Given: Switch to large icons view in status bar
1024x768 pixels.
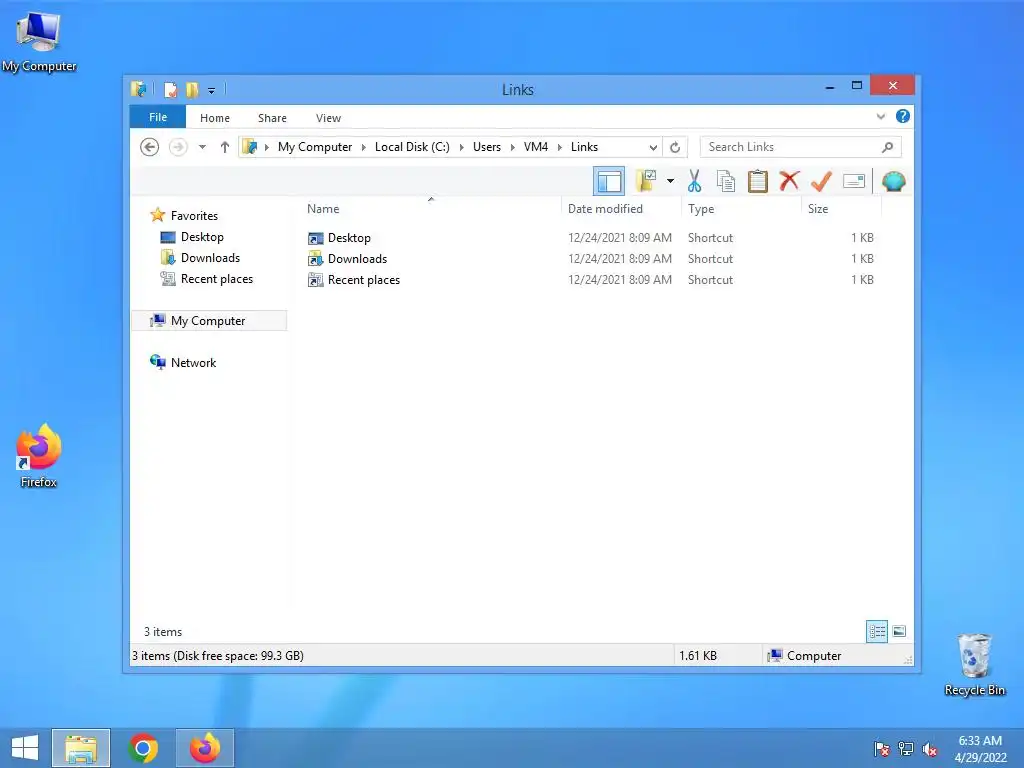Looking at the screenshot, I should coord(899,631).
